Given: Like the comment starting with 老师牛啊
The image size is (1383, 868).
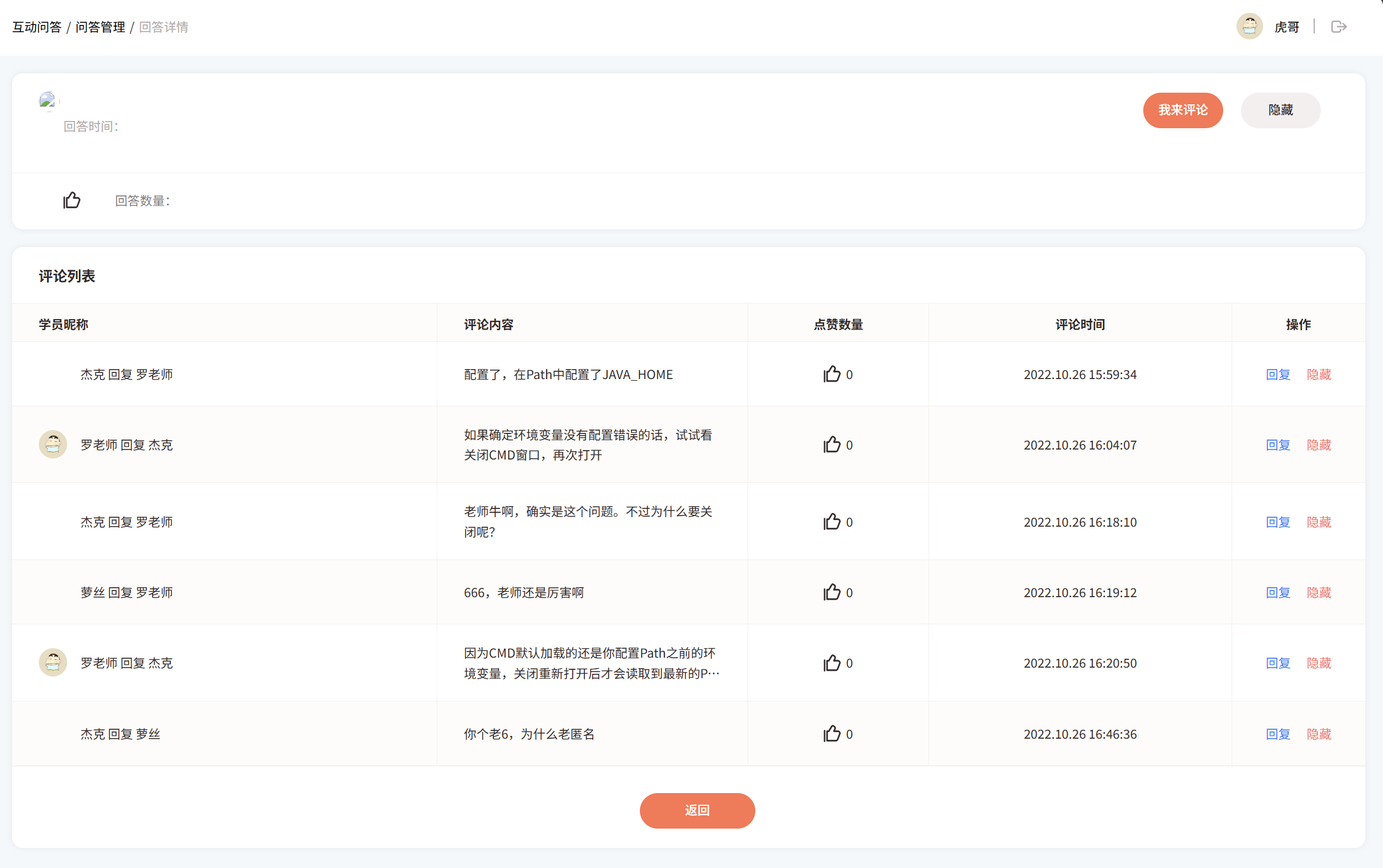Looking at the screenshot, I should pyautogui.click(x=831, y=522).
